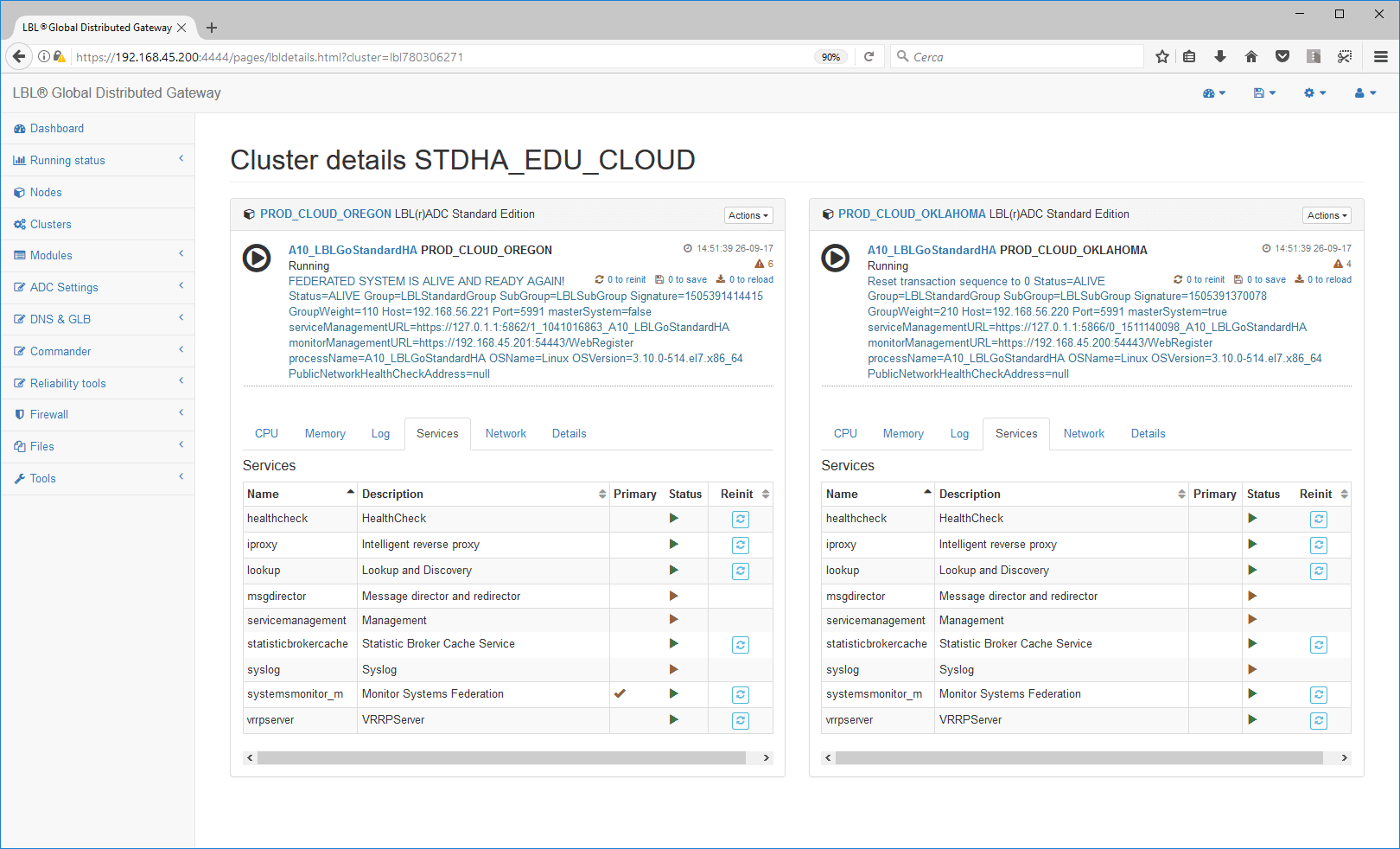1400x849 pixels.
Task: Open Actions dropdown for PROD_CLOUD_OKLAHOMA
Action: point(1327,215)
